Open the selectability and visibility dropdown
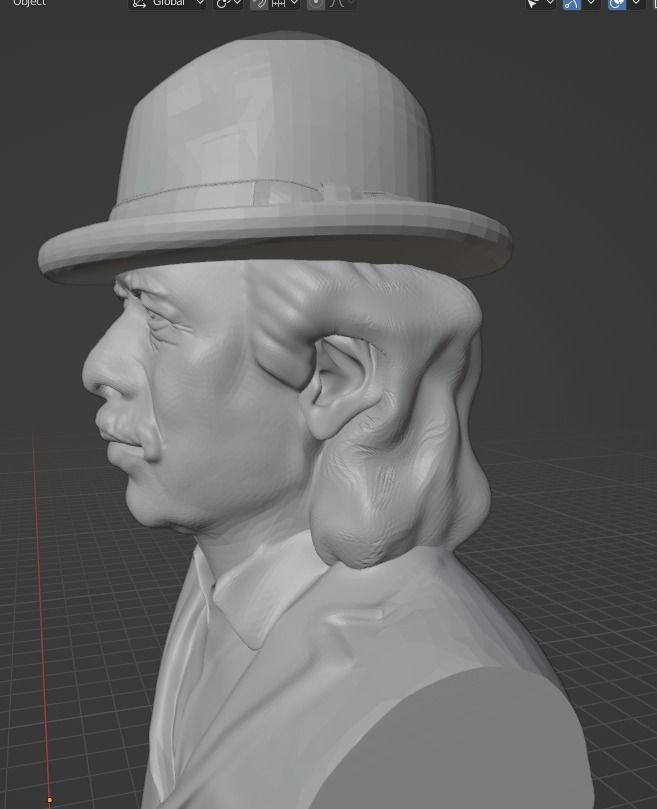657x809 pixels. pyautogui.click(x=540, y=4)
